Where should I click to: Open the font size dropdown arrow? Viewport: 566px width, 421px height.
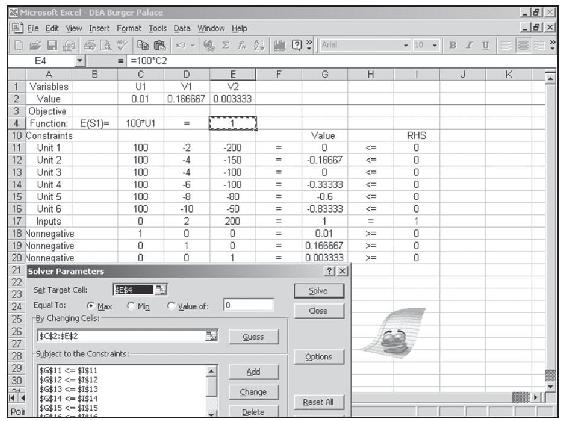coord(435,45)
